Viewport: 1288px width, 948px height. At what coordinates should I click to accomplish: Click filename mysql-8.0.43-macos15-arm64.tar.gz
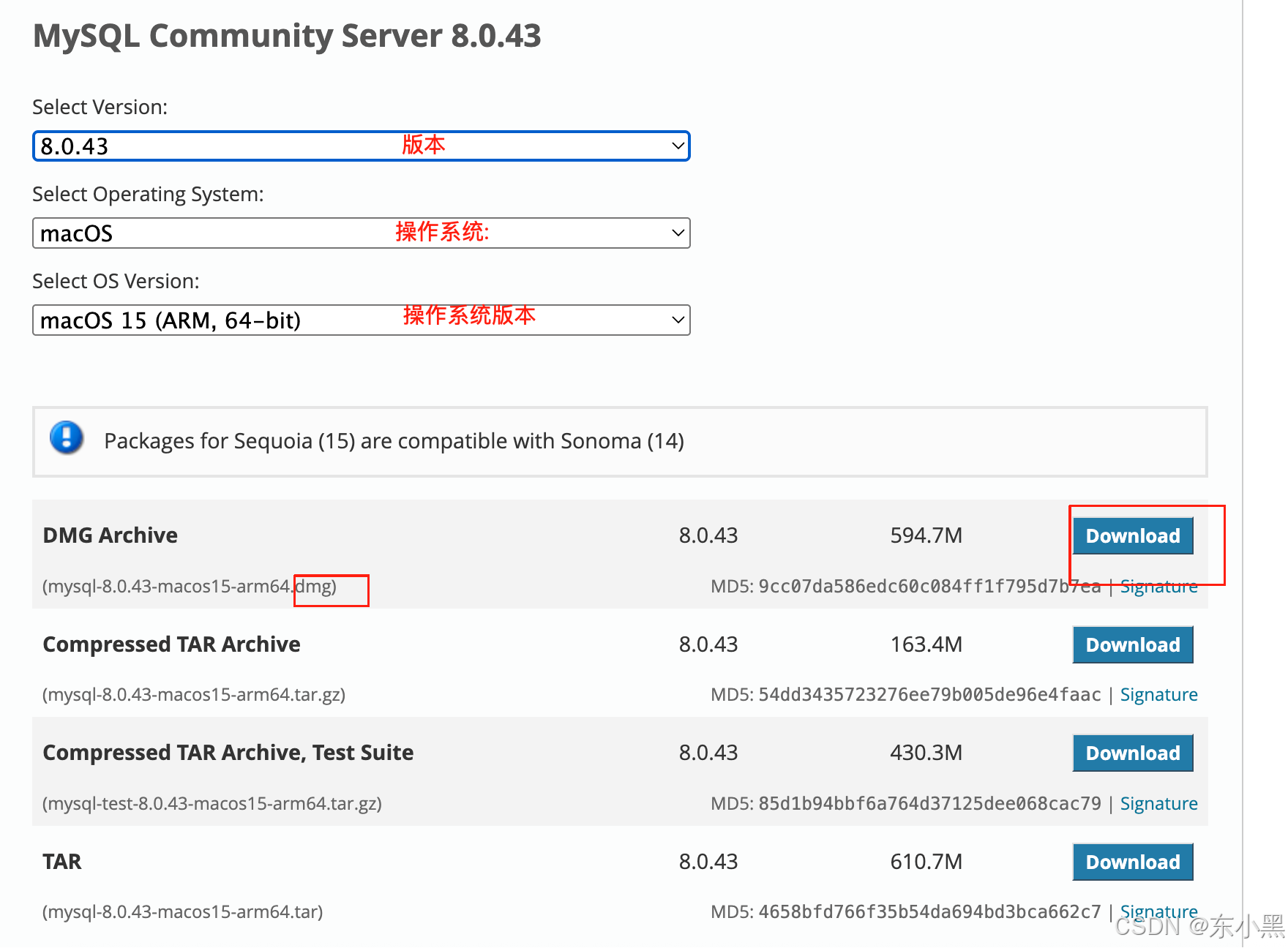[194, 695]
